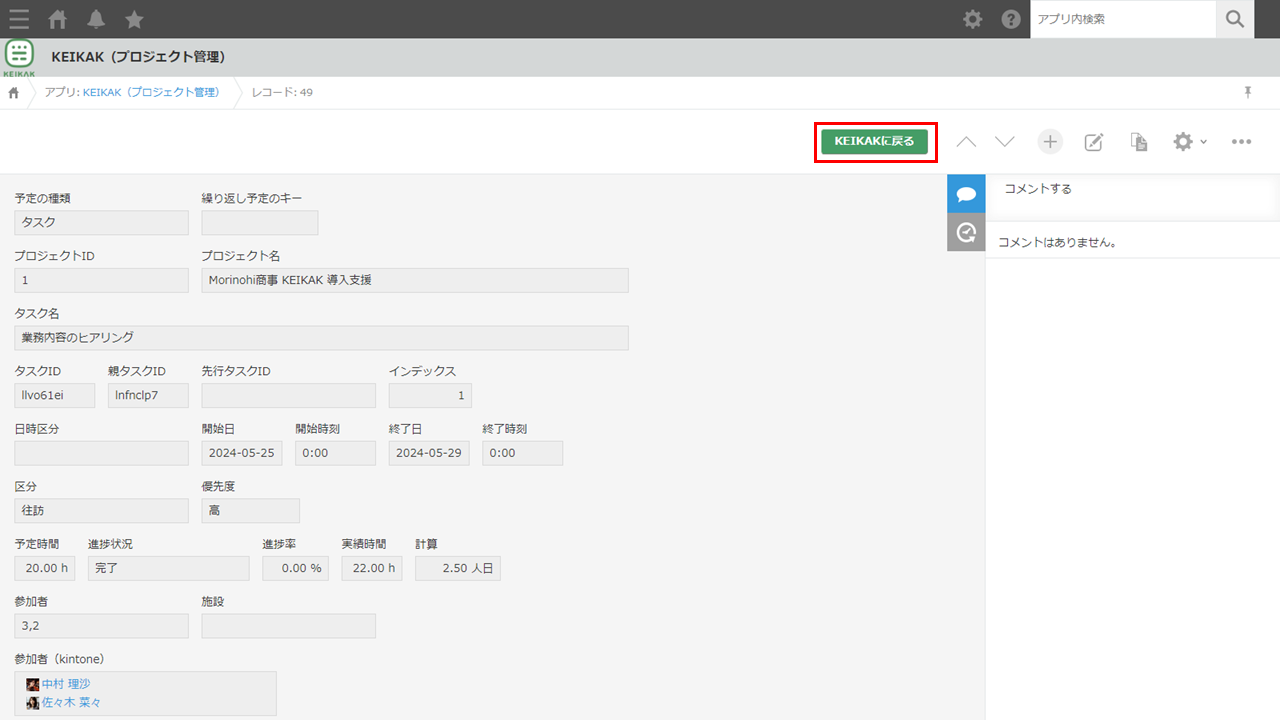Screen dimensions: 1280x720
Task: Open 佐々木 菜々 user link
Action: coord(72,702)
